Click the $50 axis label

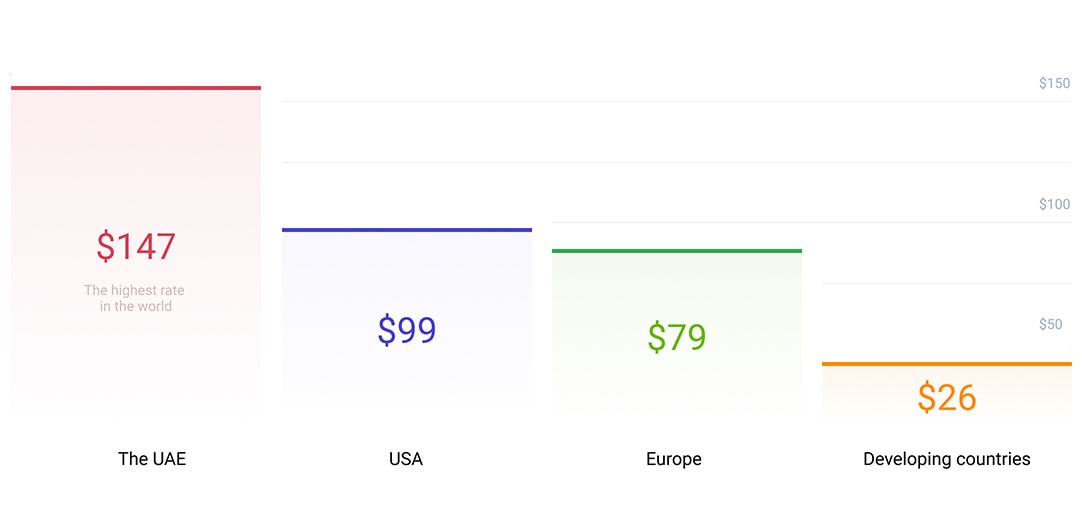click(x=1050, y=324)
